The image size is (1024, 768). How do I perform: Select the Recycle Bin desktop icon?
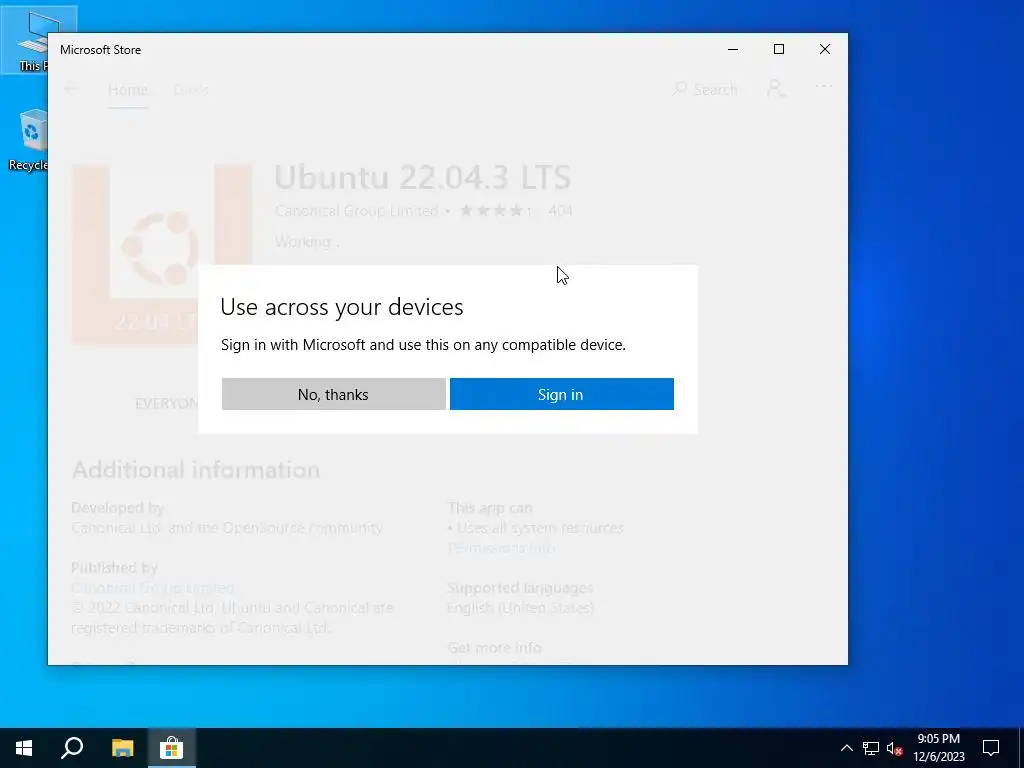[x=27, y=141]
